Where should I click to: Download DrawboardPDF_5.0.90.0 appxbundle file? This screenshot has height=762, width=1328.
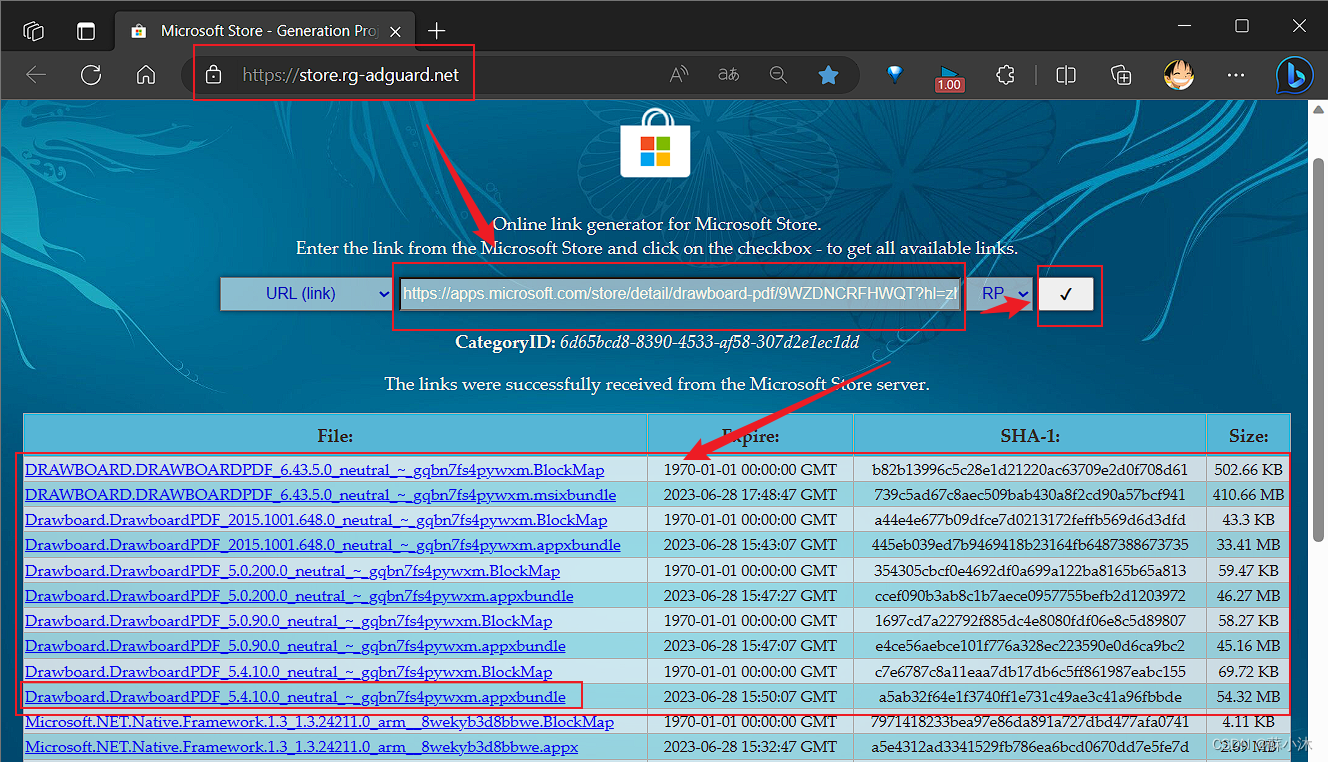click(x=295, y=646)
